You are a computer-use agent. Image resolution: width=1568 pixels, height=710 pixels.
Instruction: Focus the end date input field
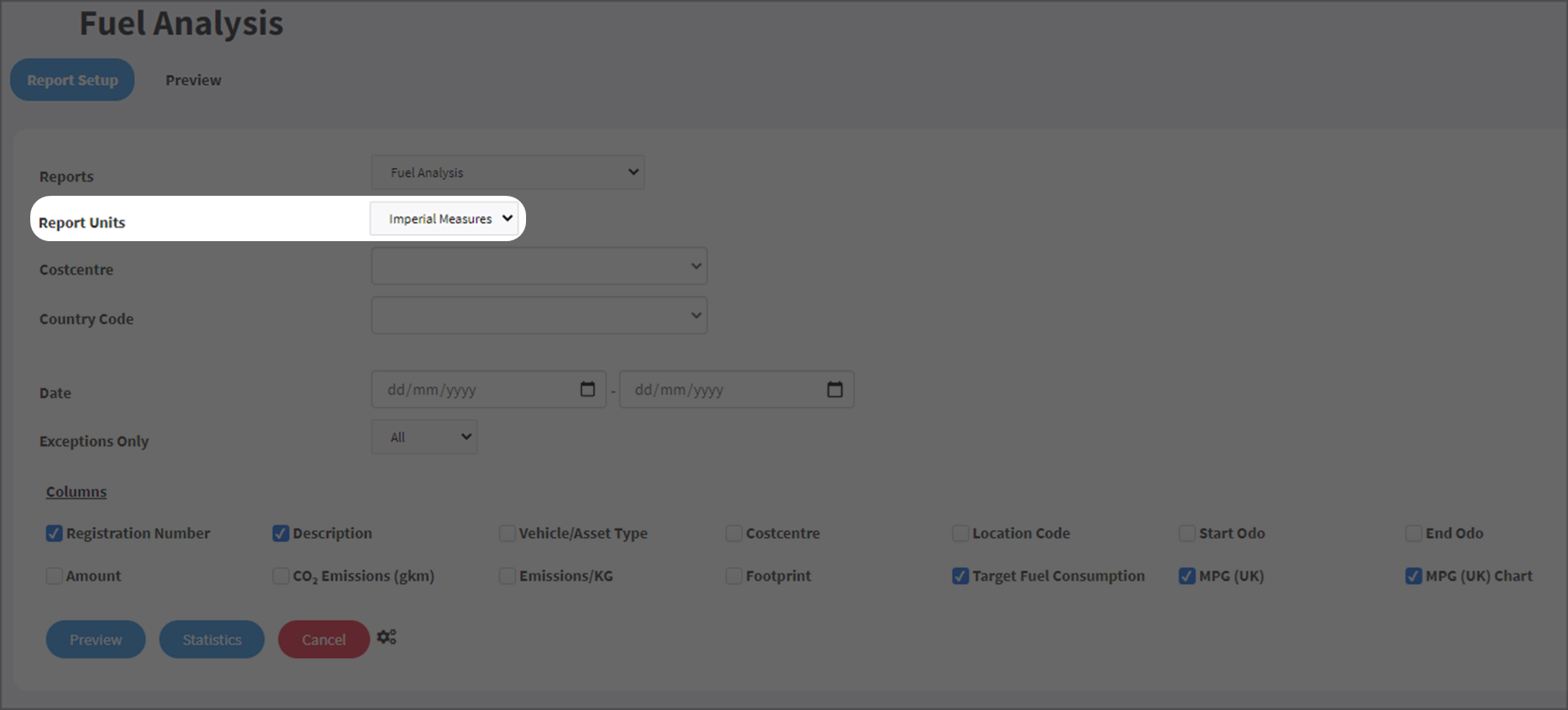click(737, 389)
